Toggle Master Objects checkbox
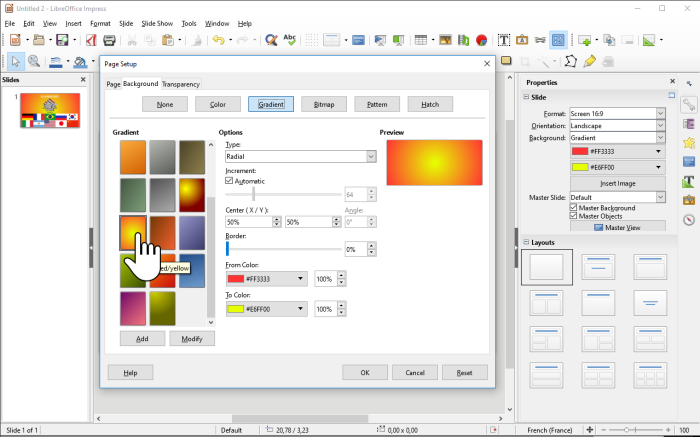 pos(573,216)
